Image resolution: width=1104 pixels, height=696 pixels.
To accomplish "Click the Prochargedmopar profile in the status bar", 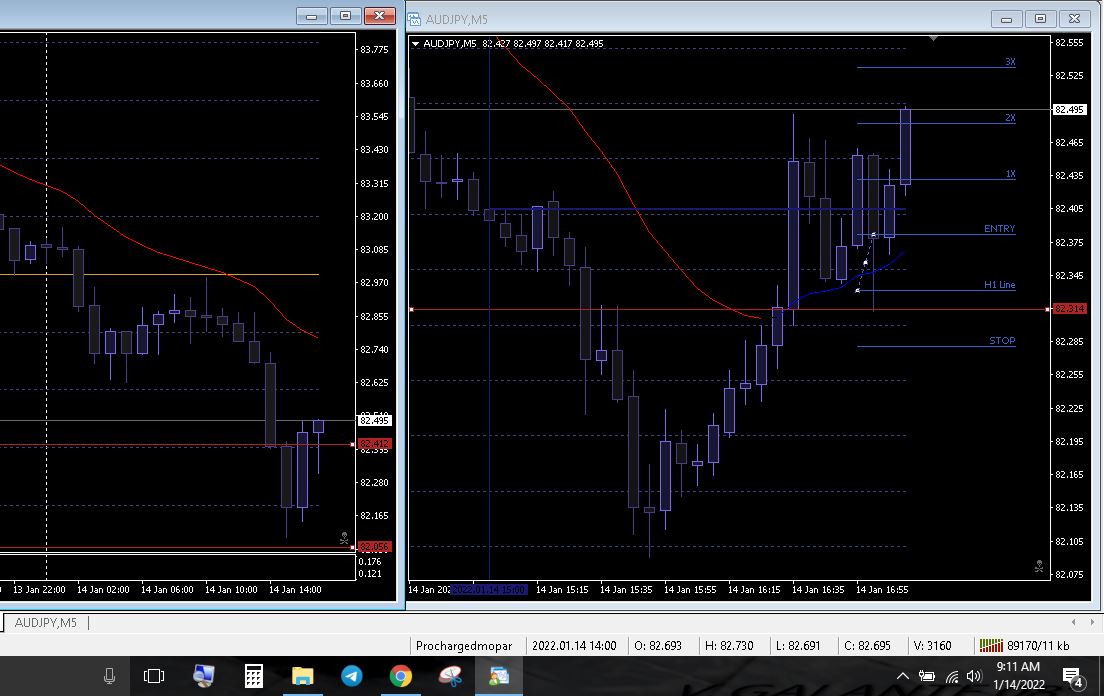I will click(x=464, y=646).
